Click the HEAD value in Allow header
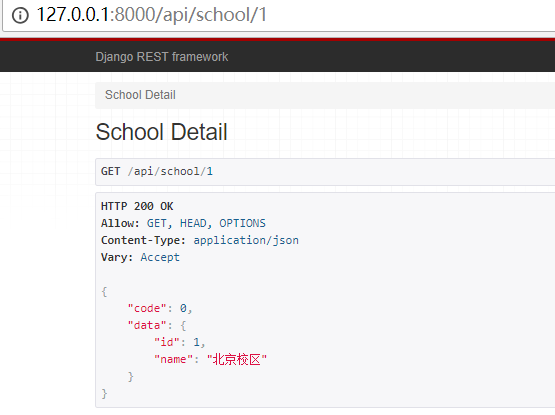 point(193,223)
